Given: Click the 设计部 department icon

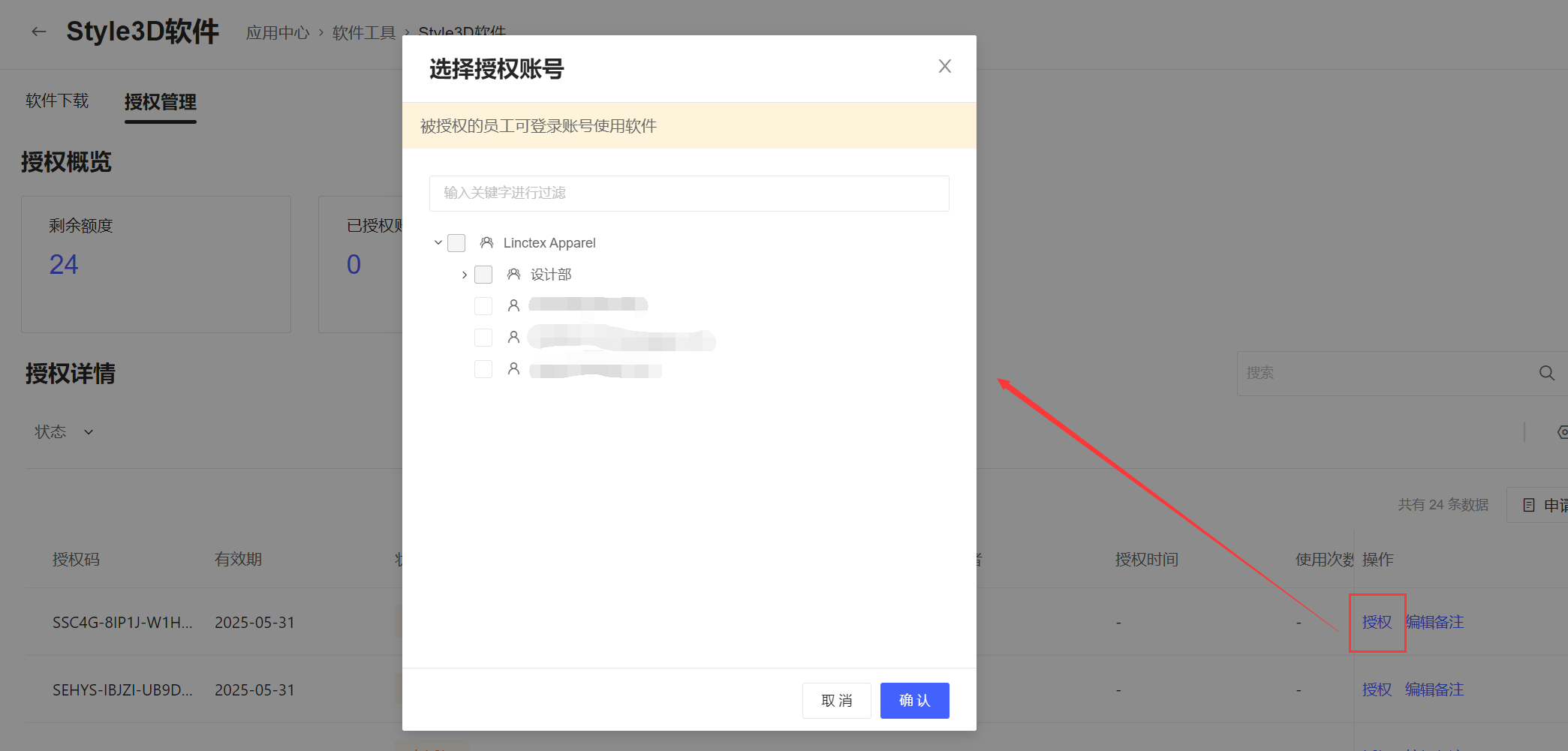Looking at the screenshot, I should point(513,275).
